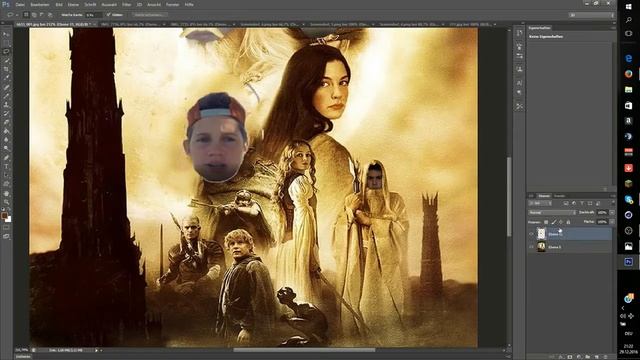Choose Subtract from Selection mode
This screenshot has width=640, height=360.
point(42,15)
